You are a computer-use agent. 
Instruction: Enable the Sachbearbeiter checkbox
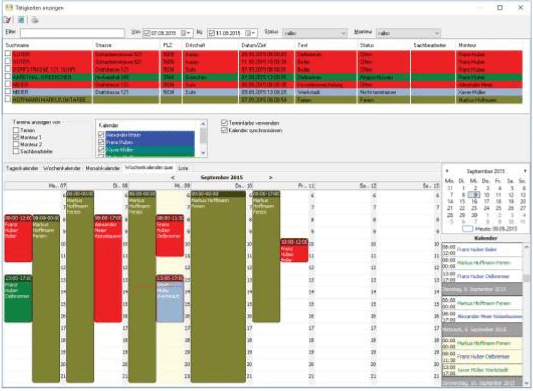pos(16,152)
